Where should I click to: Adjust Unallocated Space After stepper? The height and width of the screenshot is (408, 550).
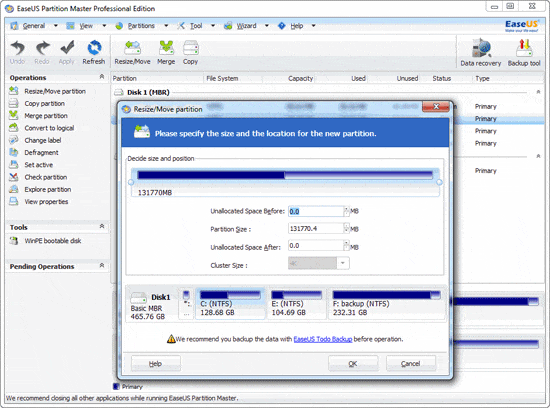point(347,246)
